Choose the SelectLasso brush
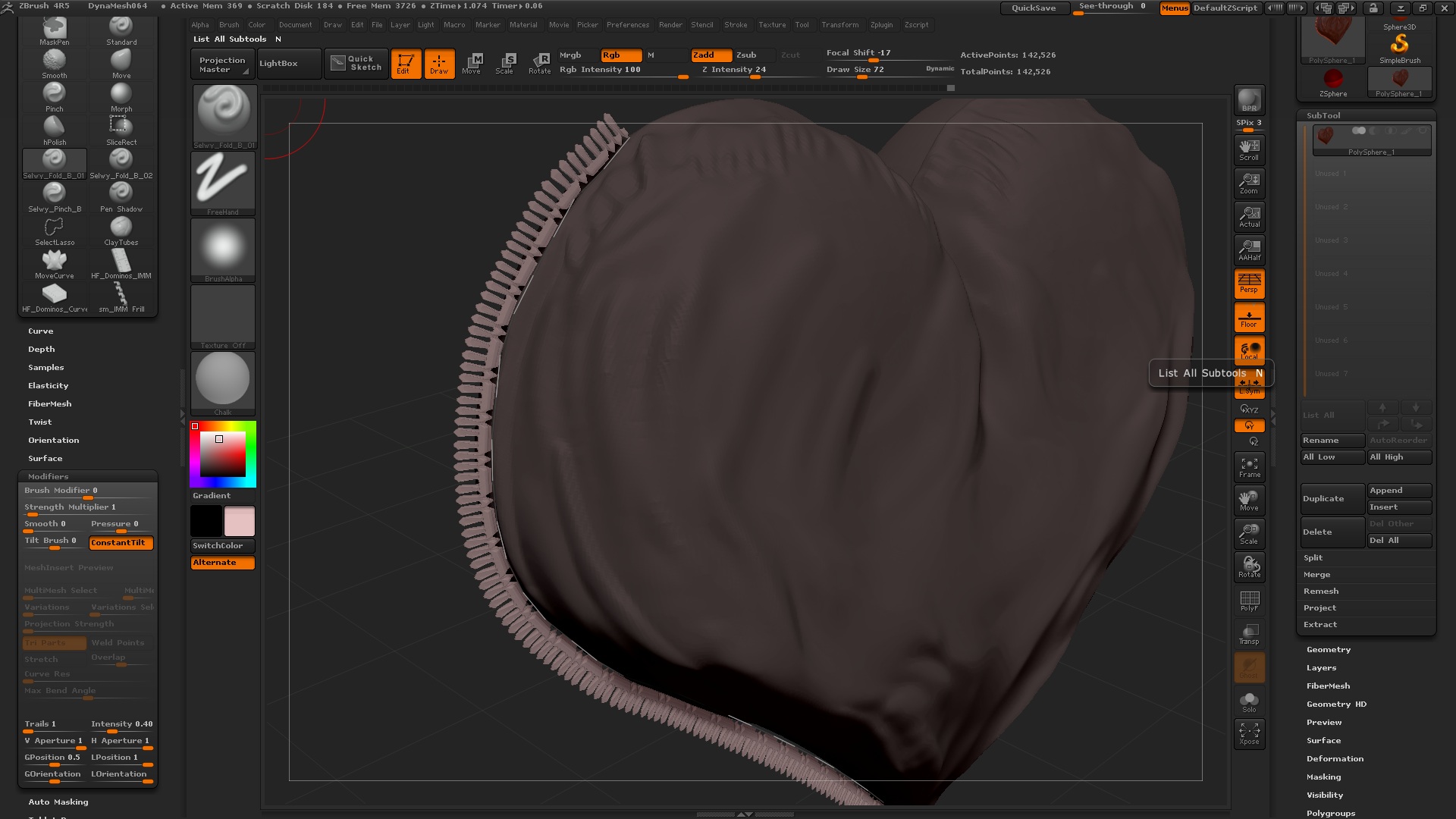 (x=54, y=231)
